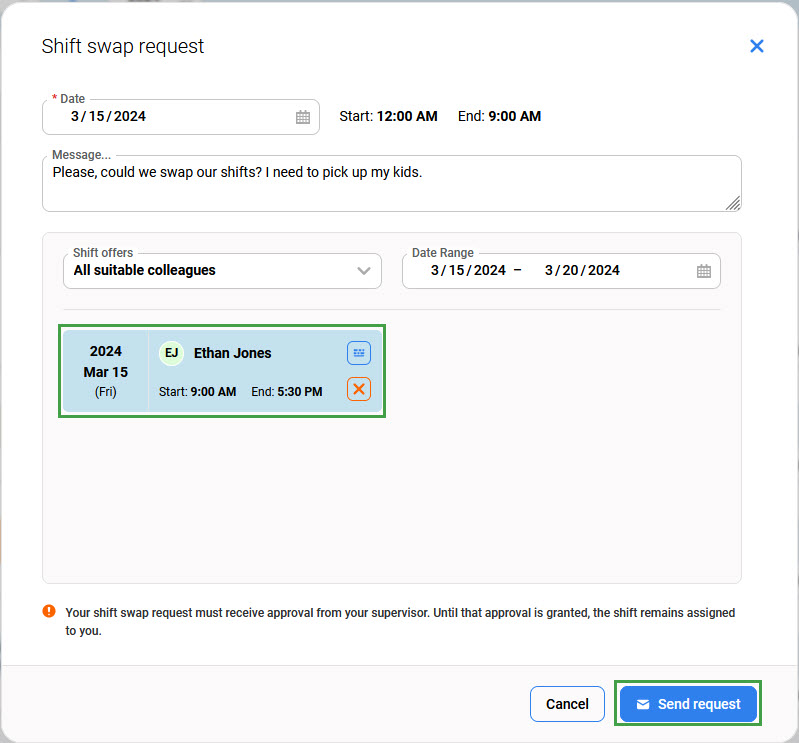Click the Cancel button
Screen dimensions: 799x743
coord(567,704)
